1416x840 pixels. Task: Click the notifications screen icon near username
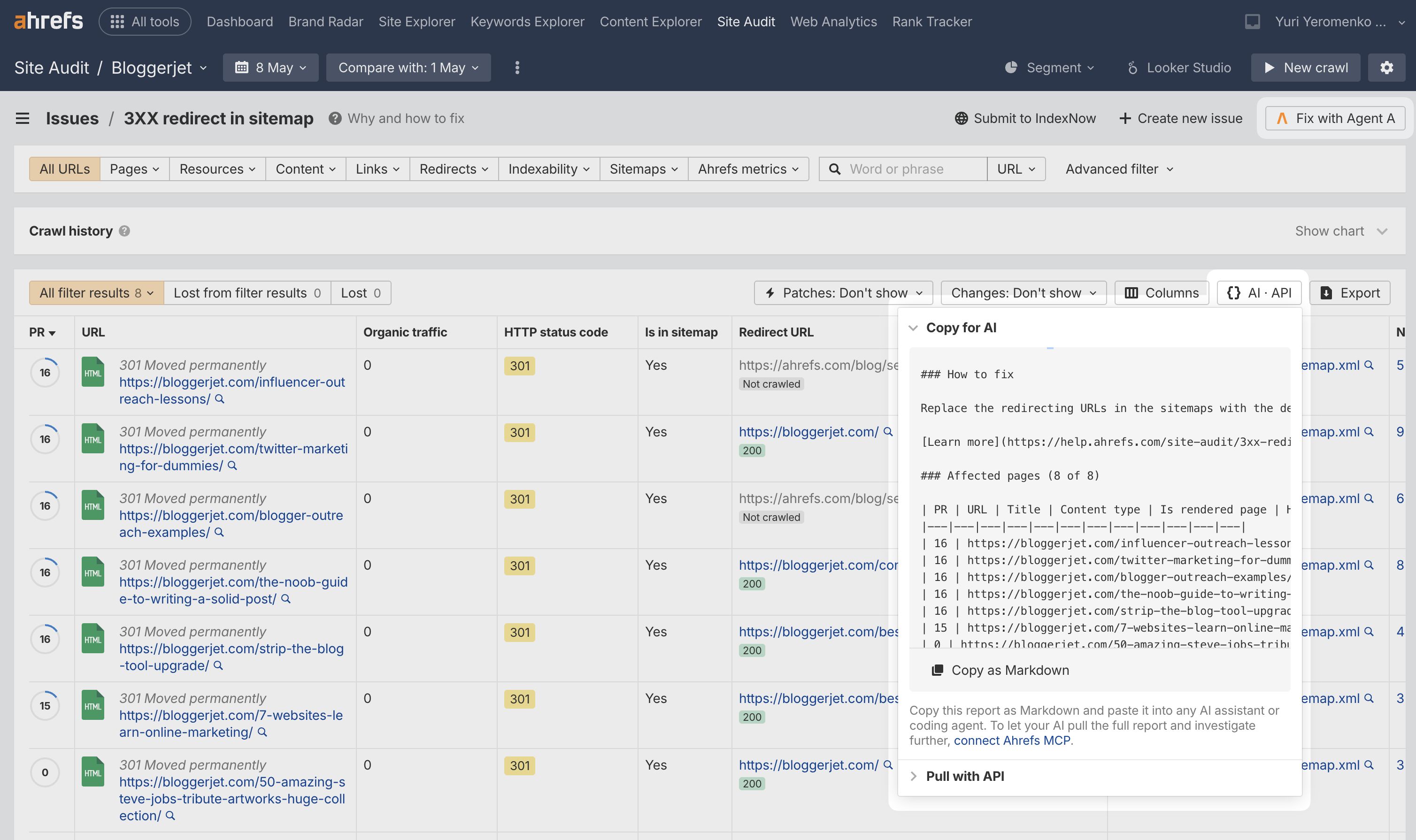[1252, 22]
